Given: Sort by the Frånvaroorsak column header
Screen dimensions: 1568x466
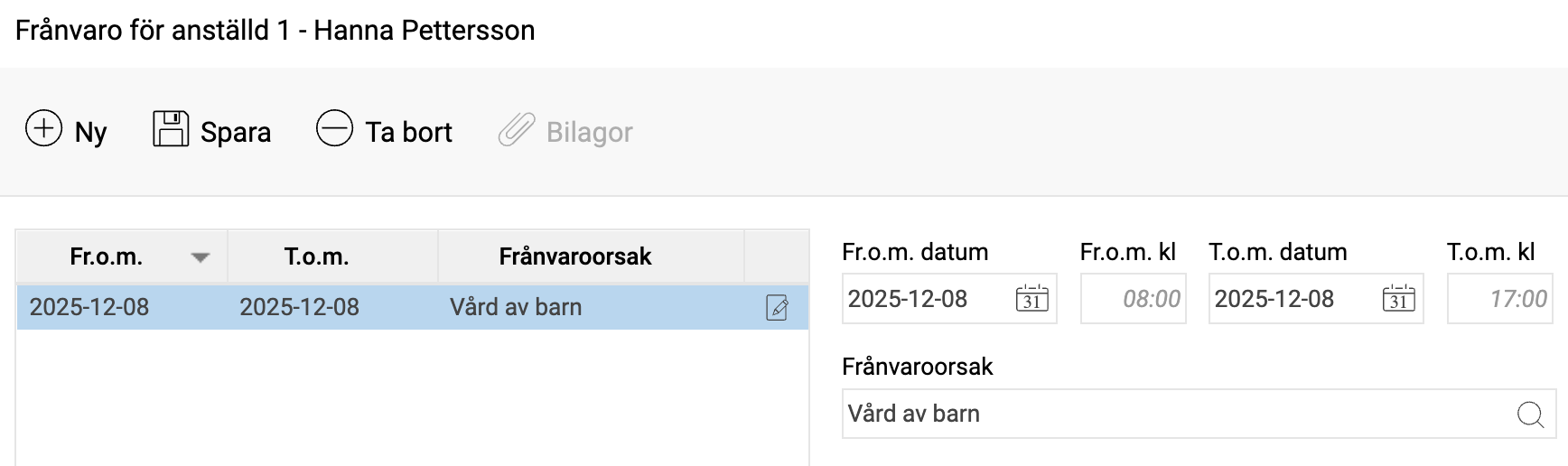Looking at the screenshot, I should [x=575, y=256].
